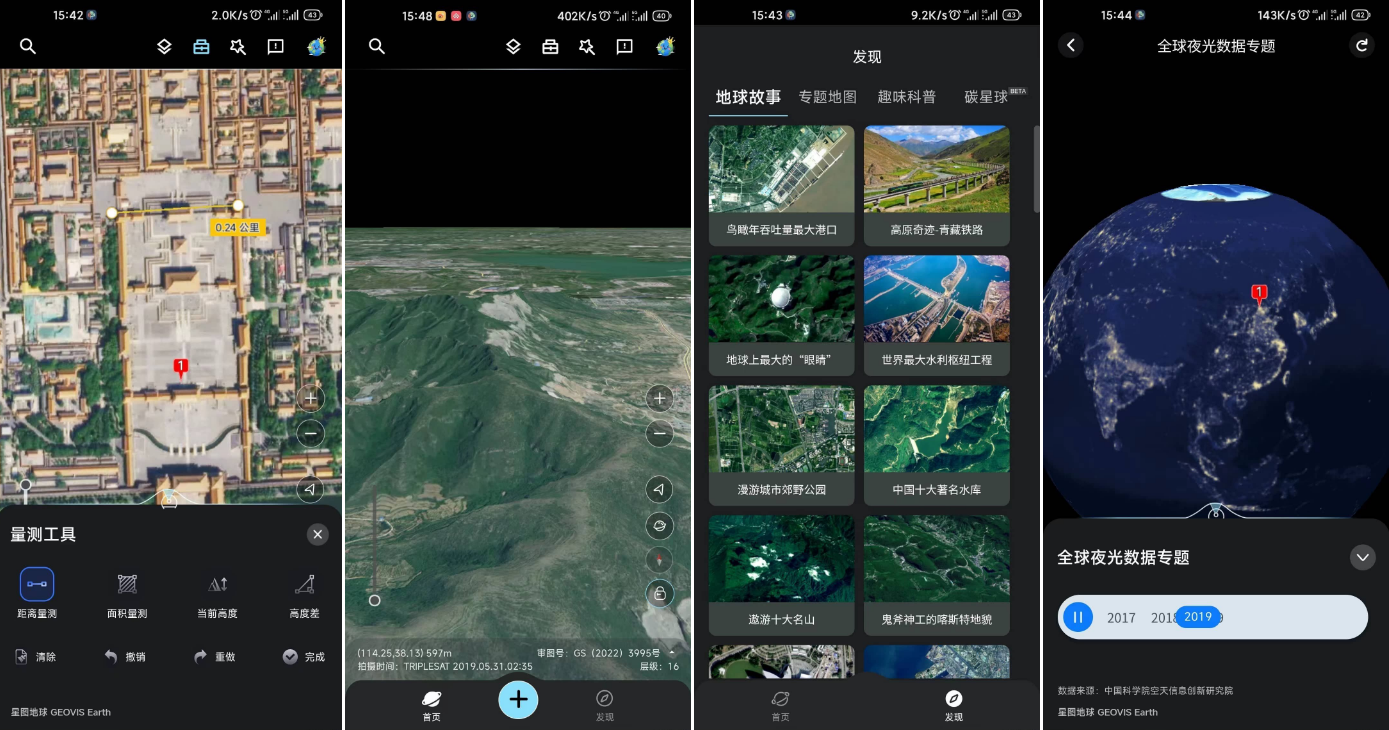The height and width of the screenshot is (730, 1389).
Task: Open the 漫游城市郊野公园 story card
Action: click(x=781, y=446)
